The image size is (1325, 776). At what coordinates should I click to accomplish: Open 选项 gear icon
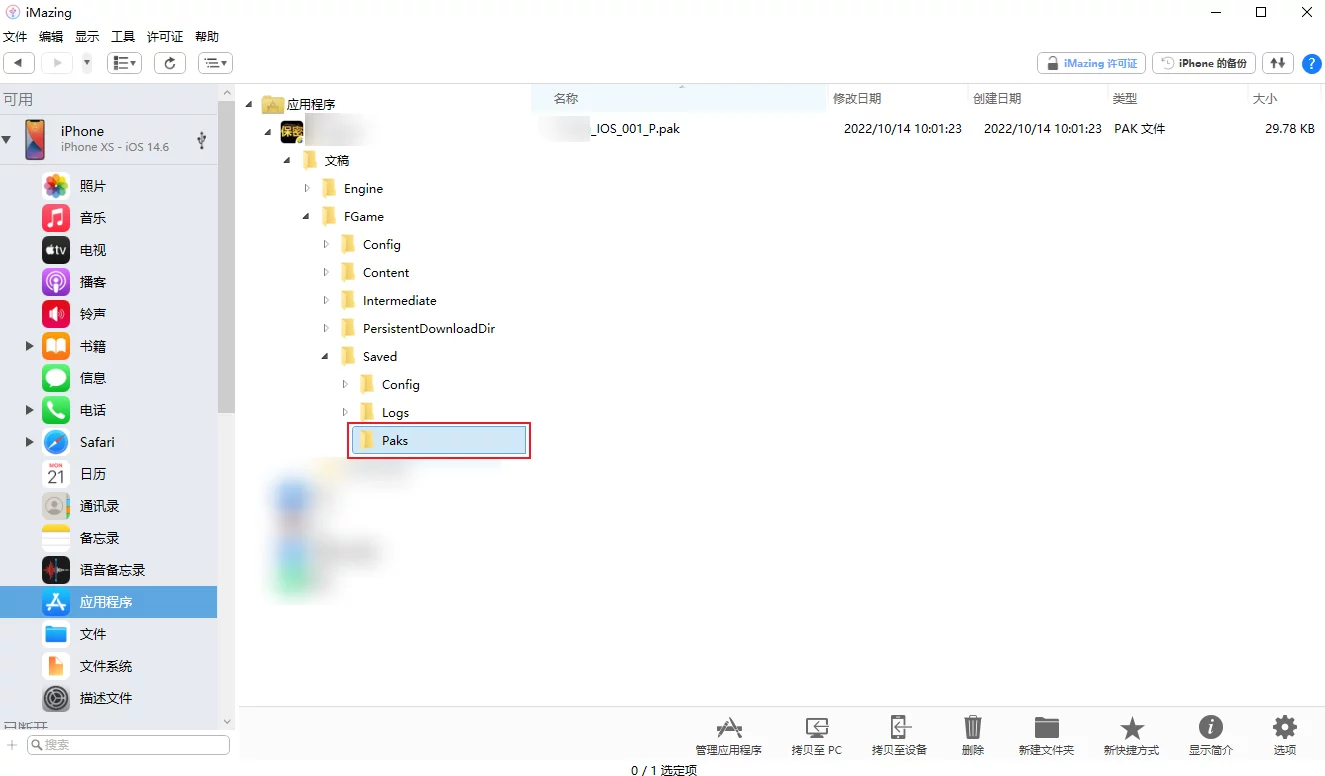click(x=1284, y=728)
